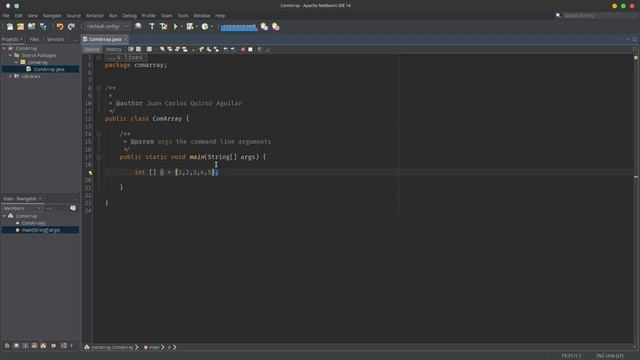Open the Run Project dropdown arrow
640x360 pixels.
[182, 27]
